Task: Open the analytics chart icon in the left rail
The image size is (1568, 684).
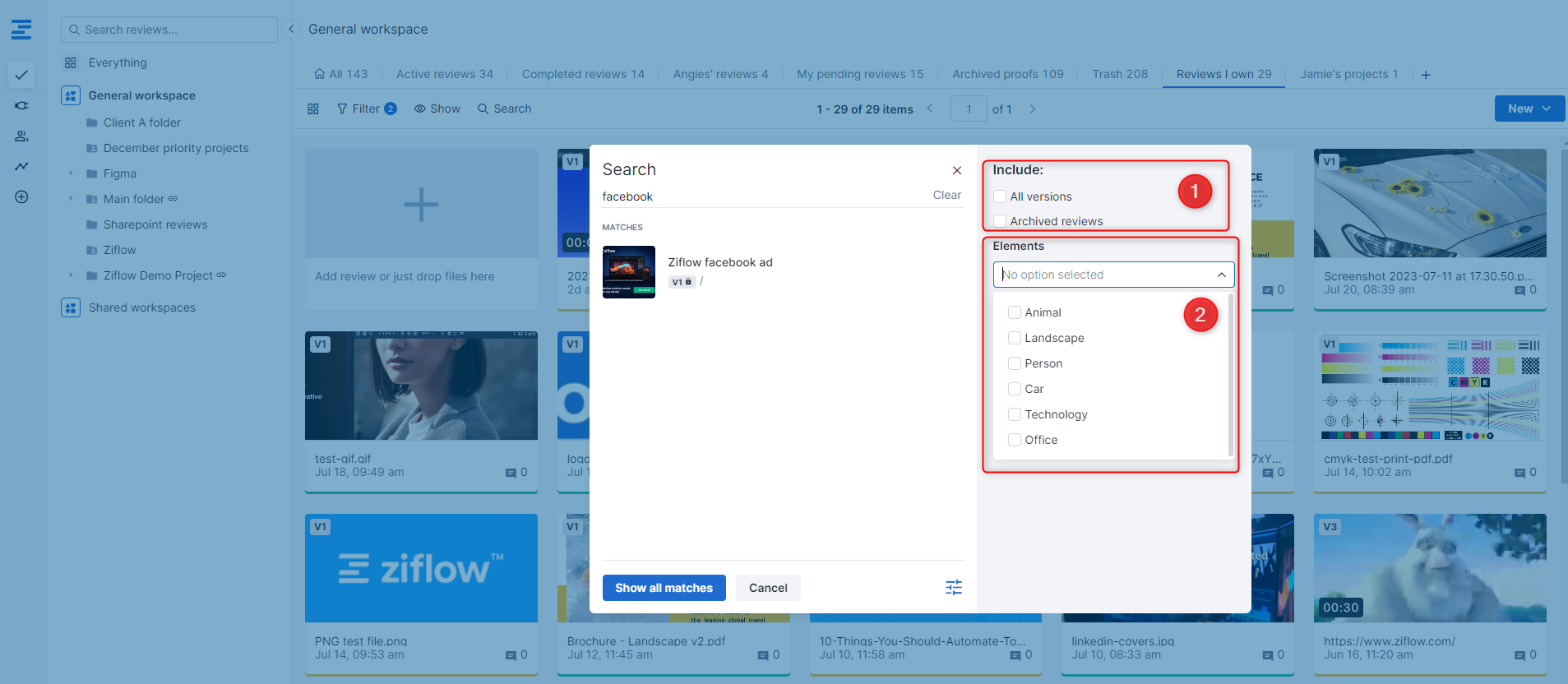Action: [21, 166]
